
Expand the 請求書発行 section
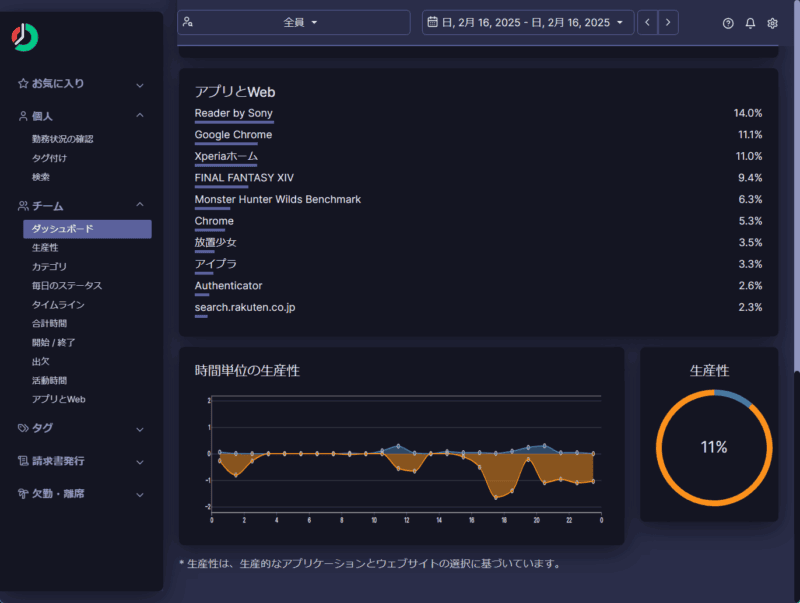coord(140,461)
